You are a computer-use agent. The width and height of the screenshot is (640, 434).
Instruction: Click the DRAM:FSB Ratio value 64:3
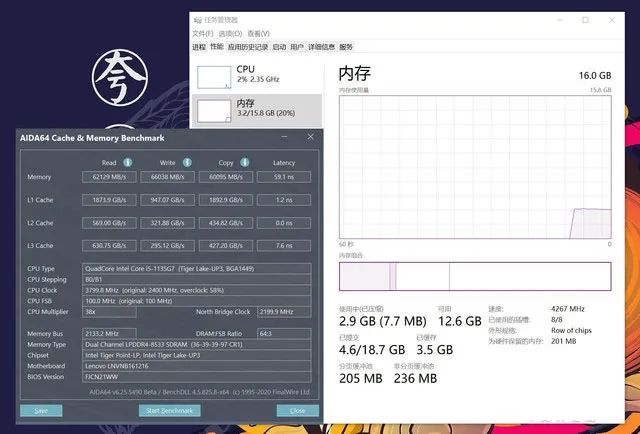[284, 334]
